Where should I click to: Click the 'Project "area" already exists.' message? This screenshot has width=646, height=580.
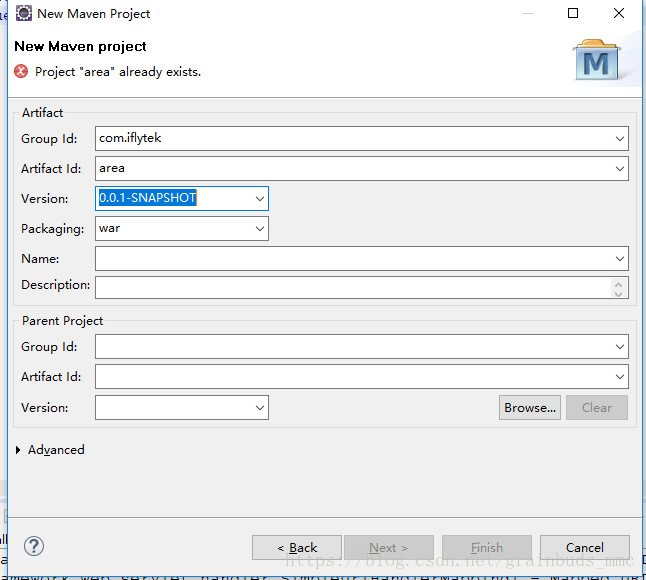[118, 72]
